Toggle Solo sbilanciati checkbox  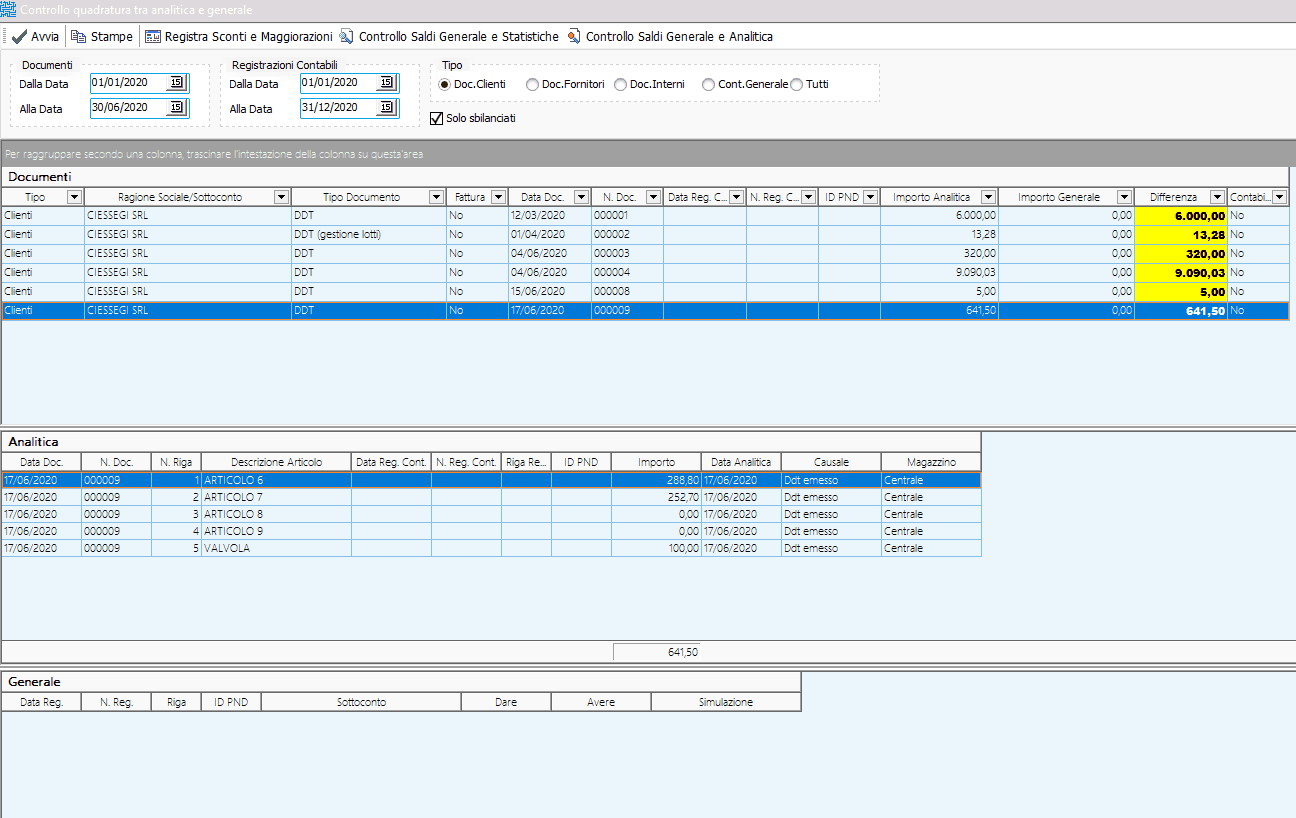tap(436, 118)
